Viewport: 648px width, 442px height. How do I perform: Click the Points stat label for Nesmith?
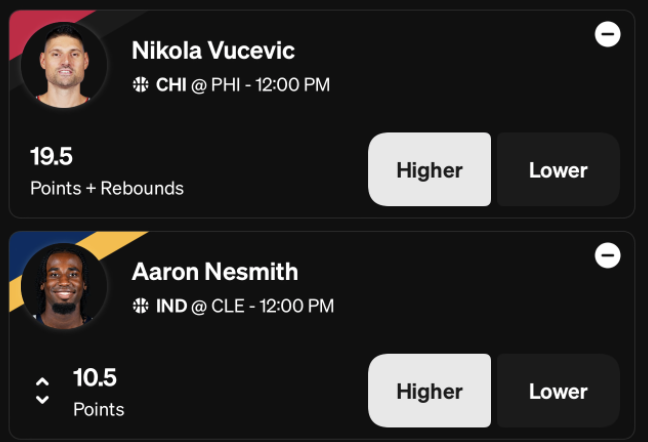click(99, 410)
